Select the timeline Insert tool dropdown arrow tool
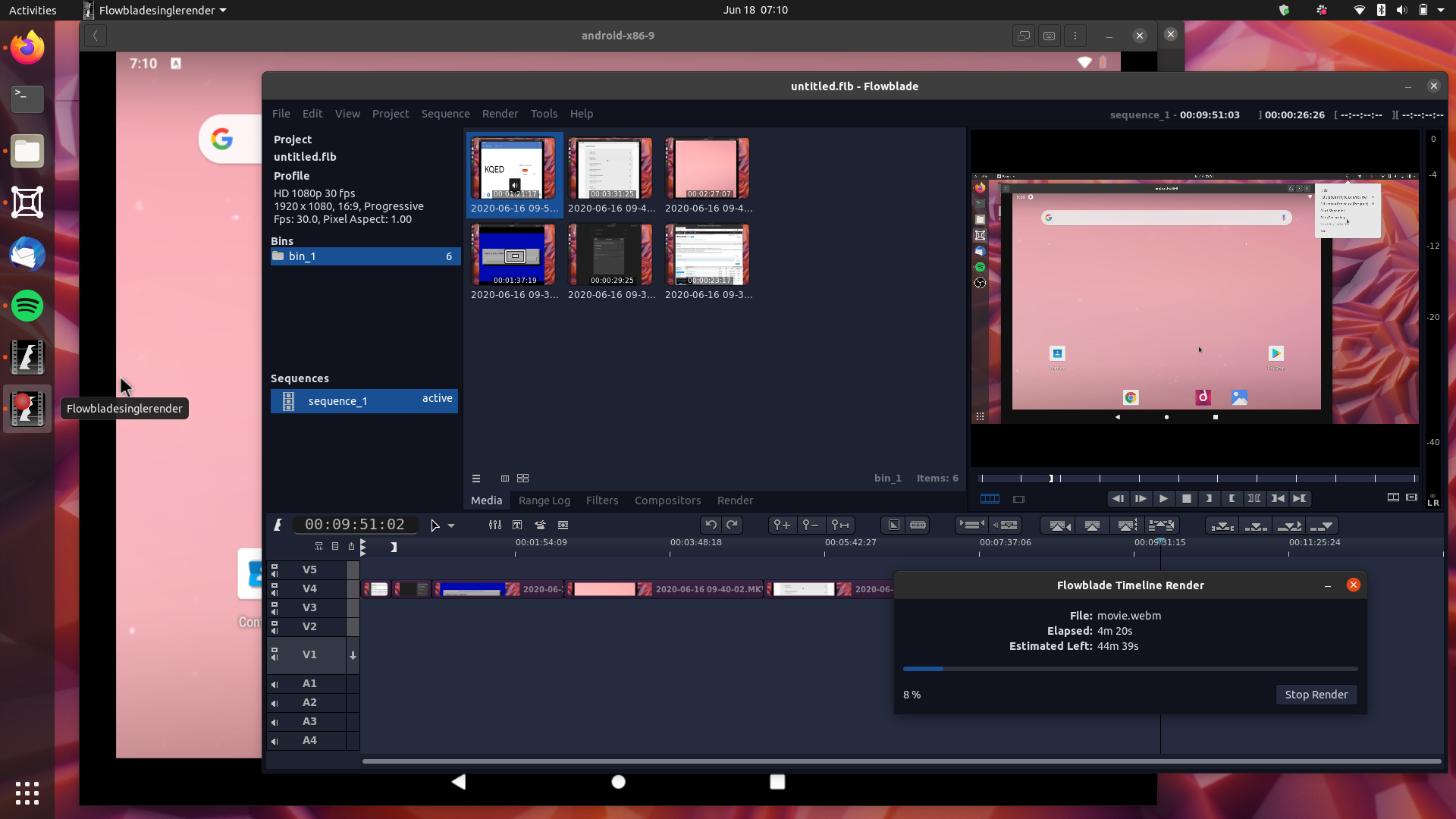 tap(450, 525)
